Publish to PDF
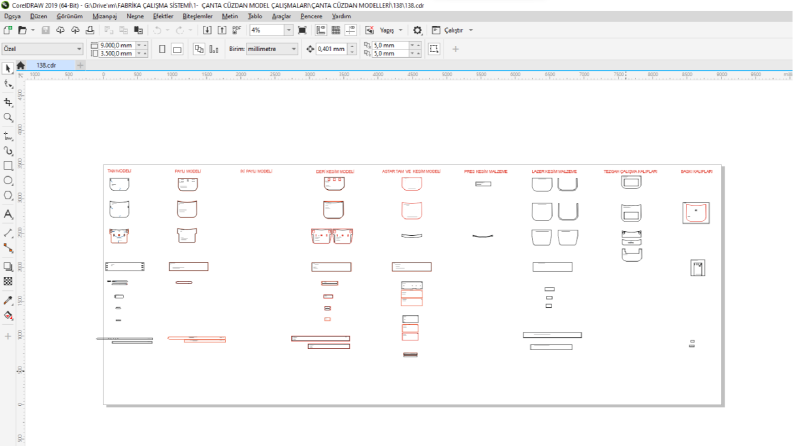Viewport: 793px width, 446px height. [237, 30]
